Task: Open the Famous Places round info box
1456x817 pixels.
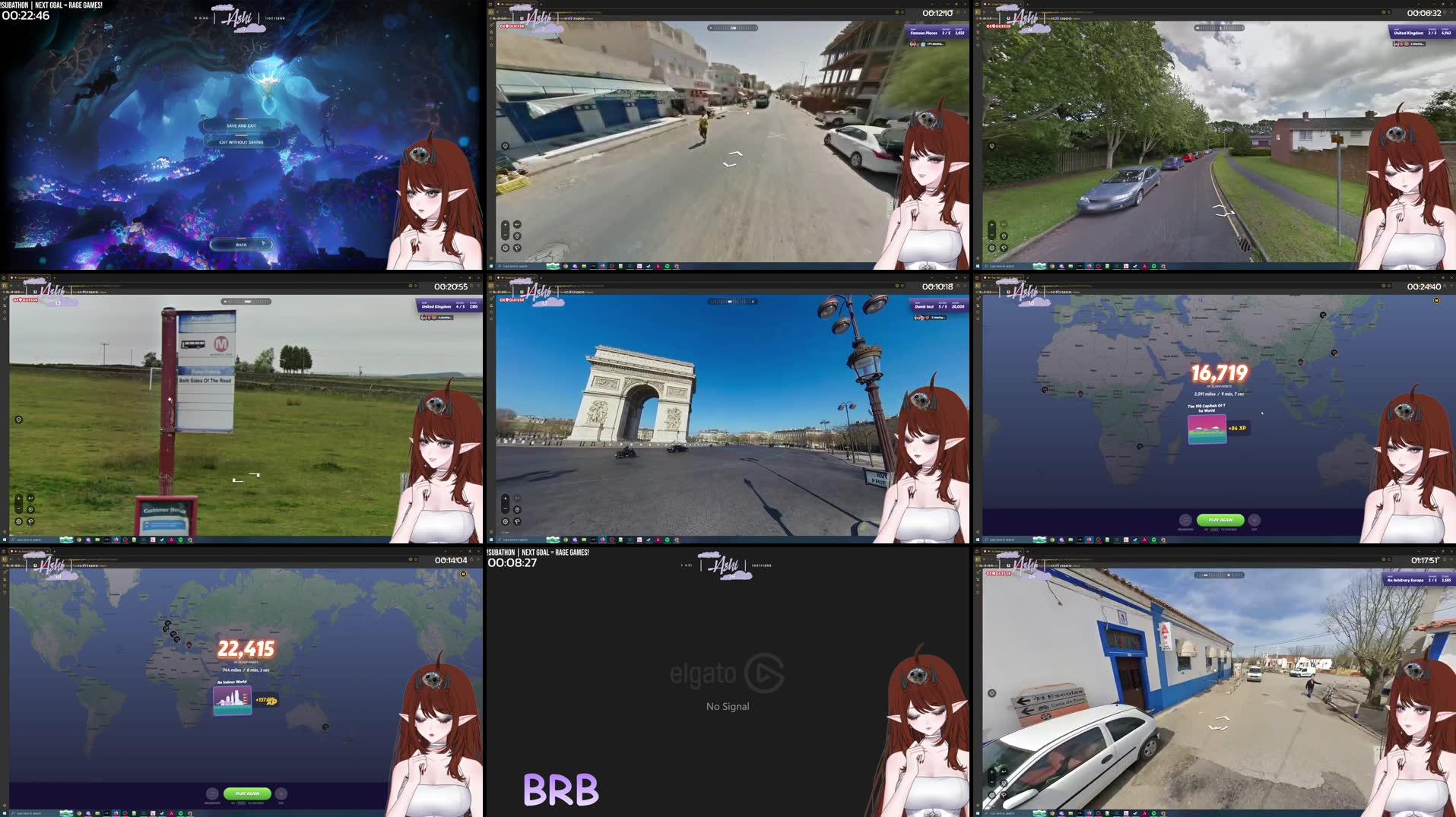Action: [x=937, y=33]
